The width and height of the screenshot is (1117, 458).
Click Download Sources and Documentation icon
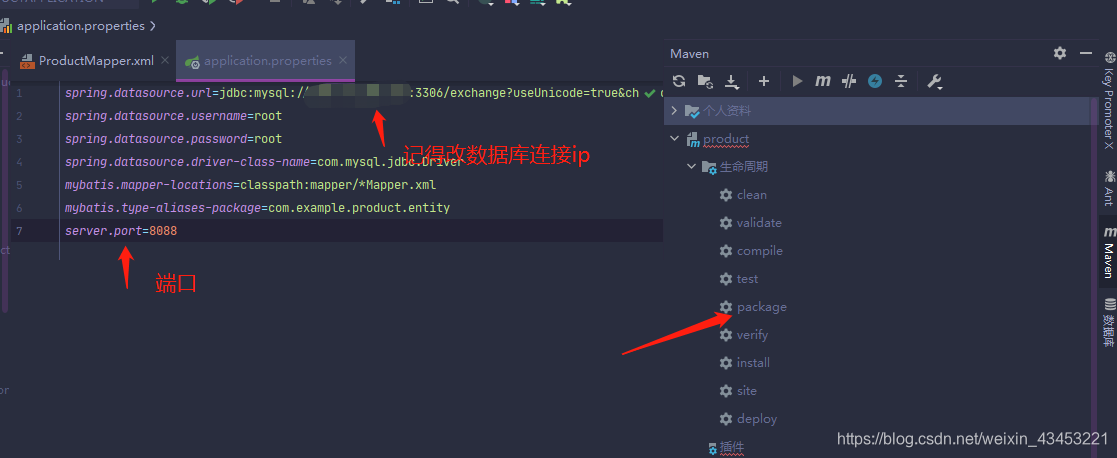tap(732, 81)
